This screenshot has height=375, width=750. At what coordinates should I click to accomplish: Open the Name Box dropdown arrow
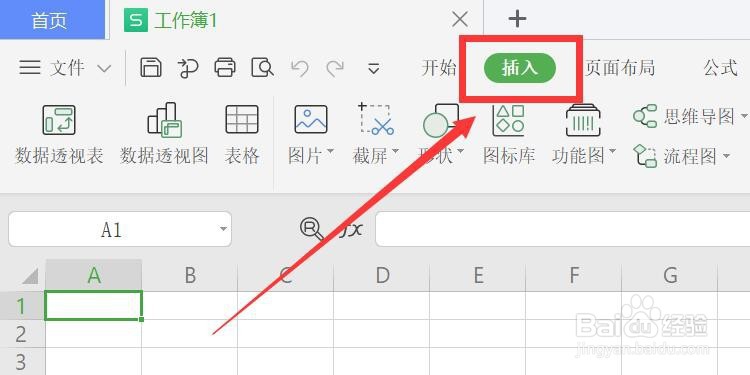click(223, 229)
